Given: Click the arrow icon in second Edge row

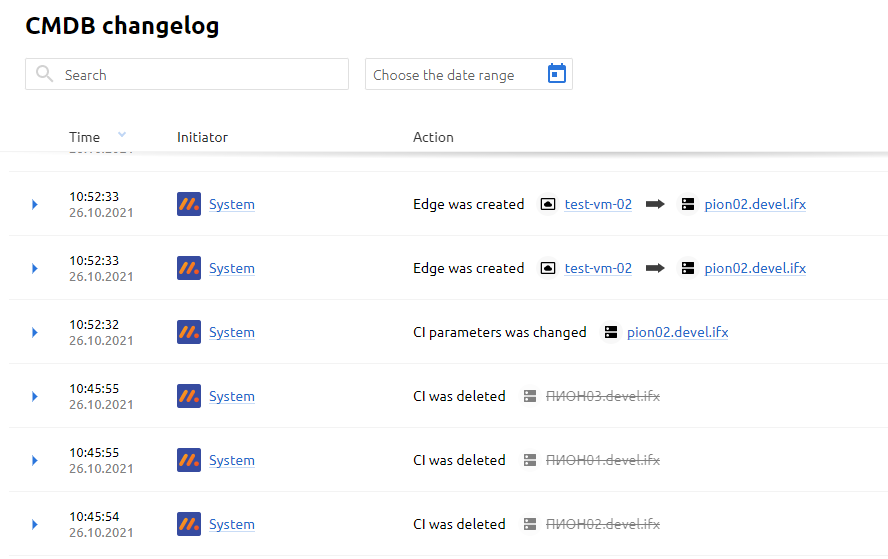Looking at the screenshot, I should 655,268.
